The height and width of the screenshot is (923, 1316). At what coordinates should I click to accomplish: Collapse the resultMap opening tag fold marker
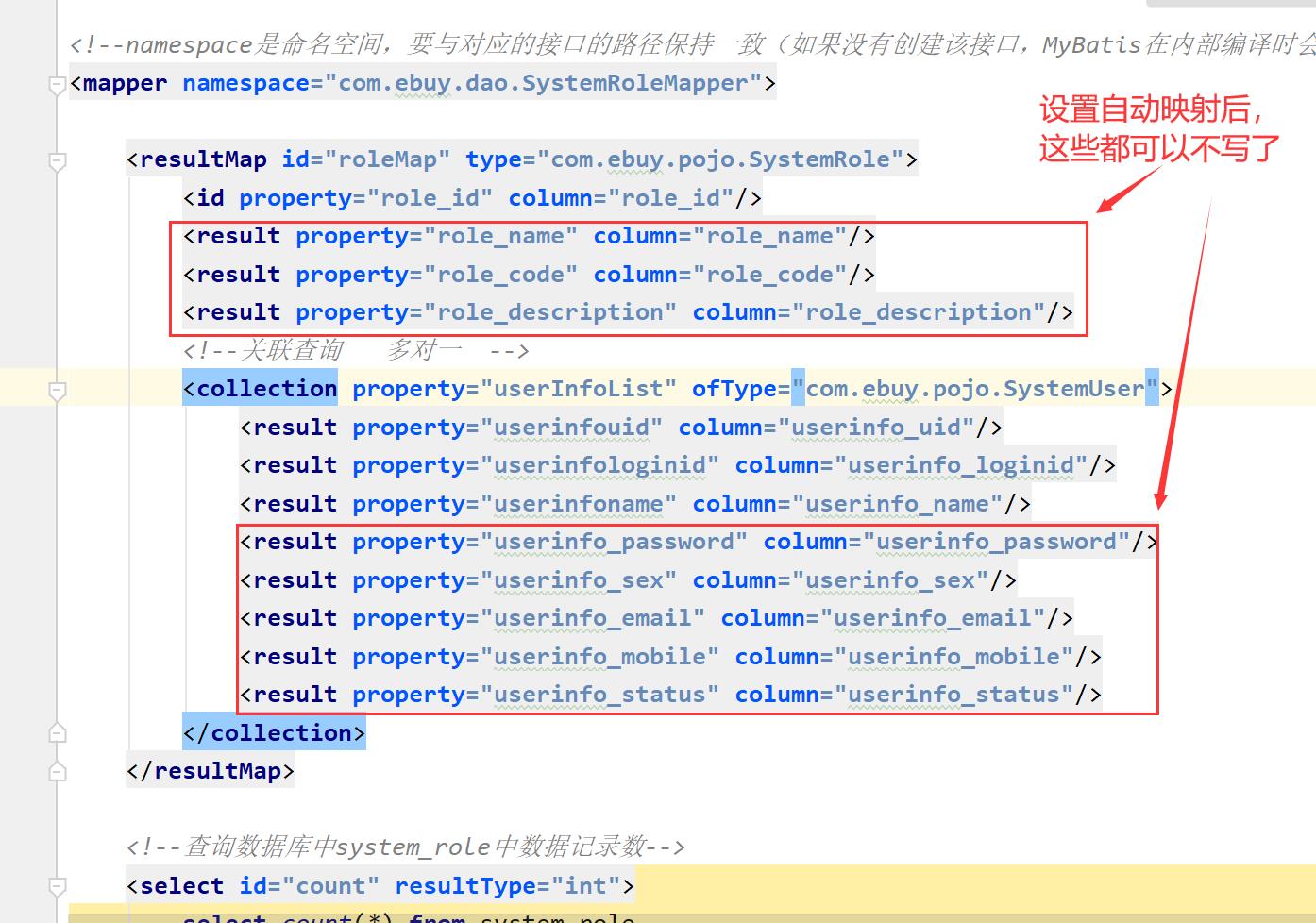coord(57,162)
